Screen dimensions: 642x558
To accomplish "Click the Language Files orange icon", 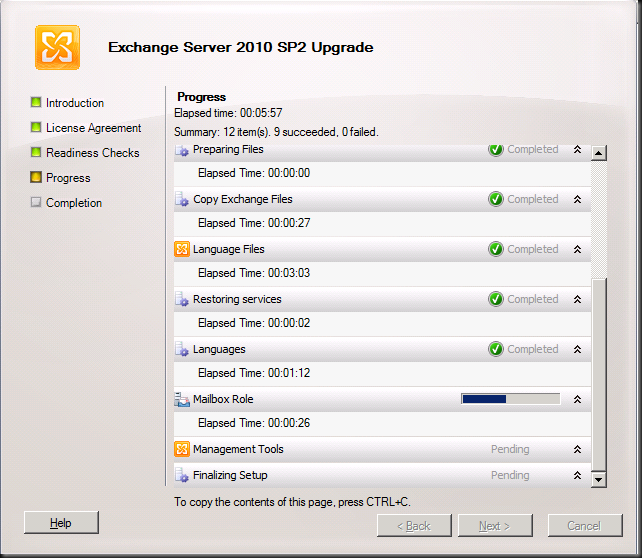I will point(182,249).
